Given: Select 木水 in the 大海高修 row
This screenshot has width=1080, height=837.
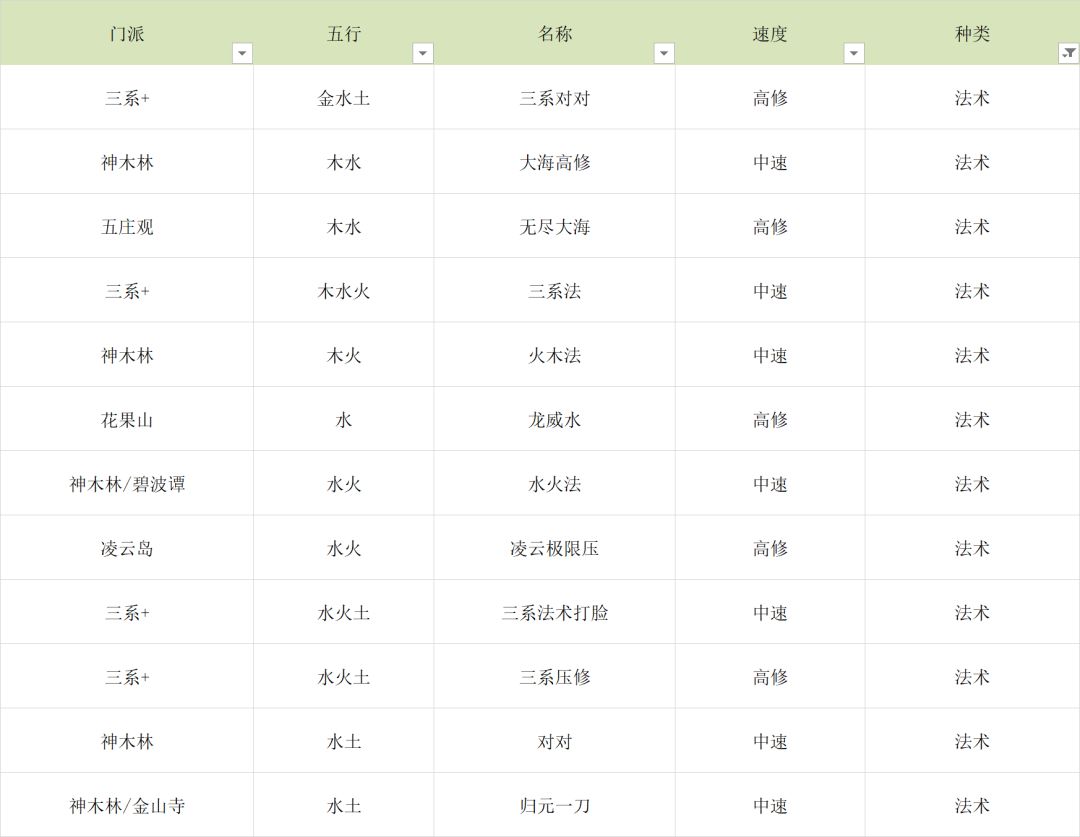Looking at the screenshot, I should 344,162.
